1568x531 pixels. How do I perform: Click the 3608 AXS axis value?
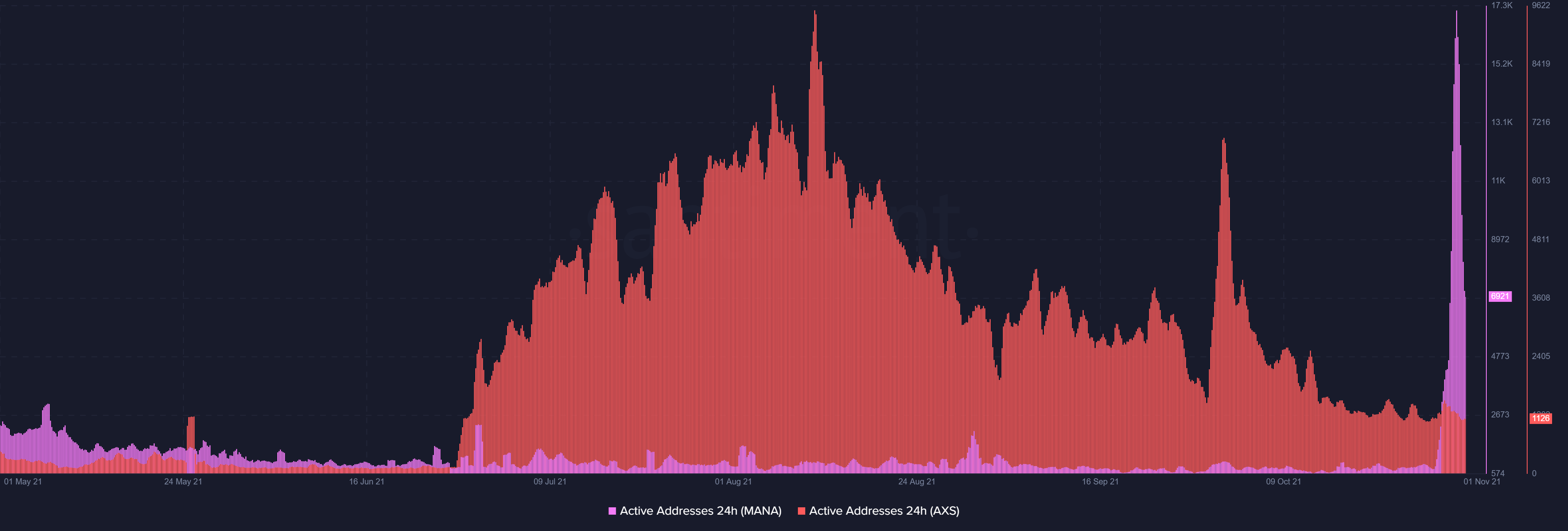(x=1541, y=298)
